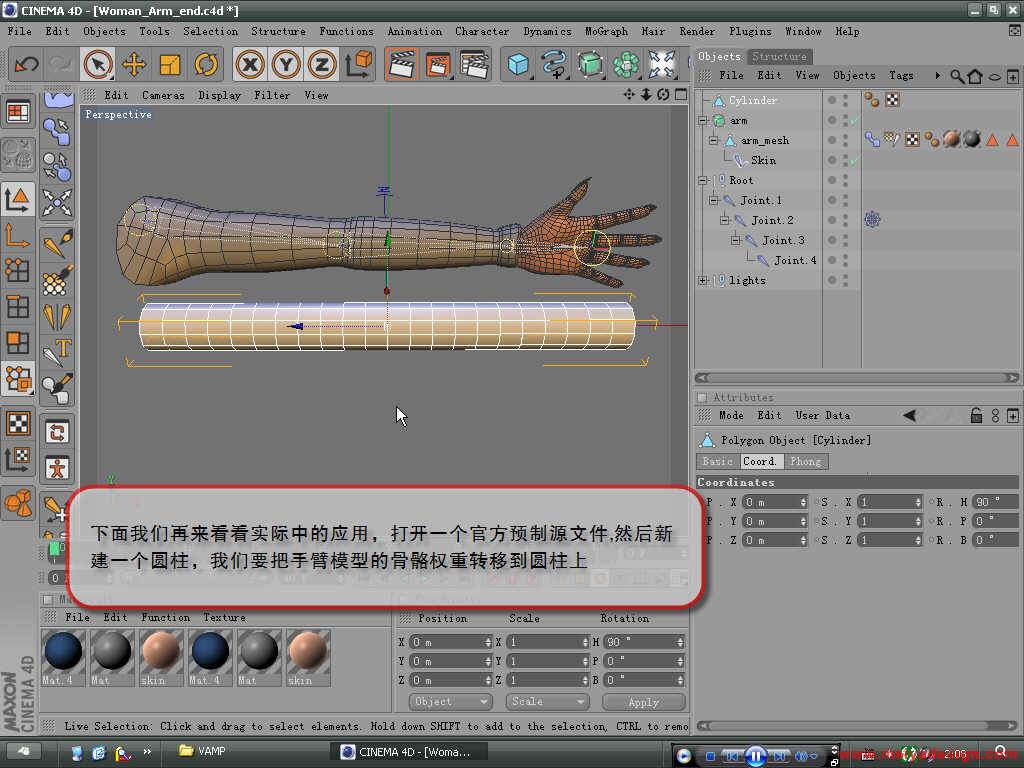Click the Undo arrow icon
The image size is (1024, 768).
coord(27,65)
